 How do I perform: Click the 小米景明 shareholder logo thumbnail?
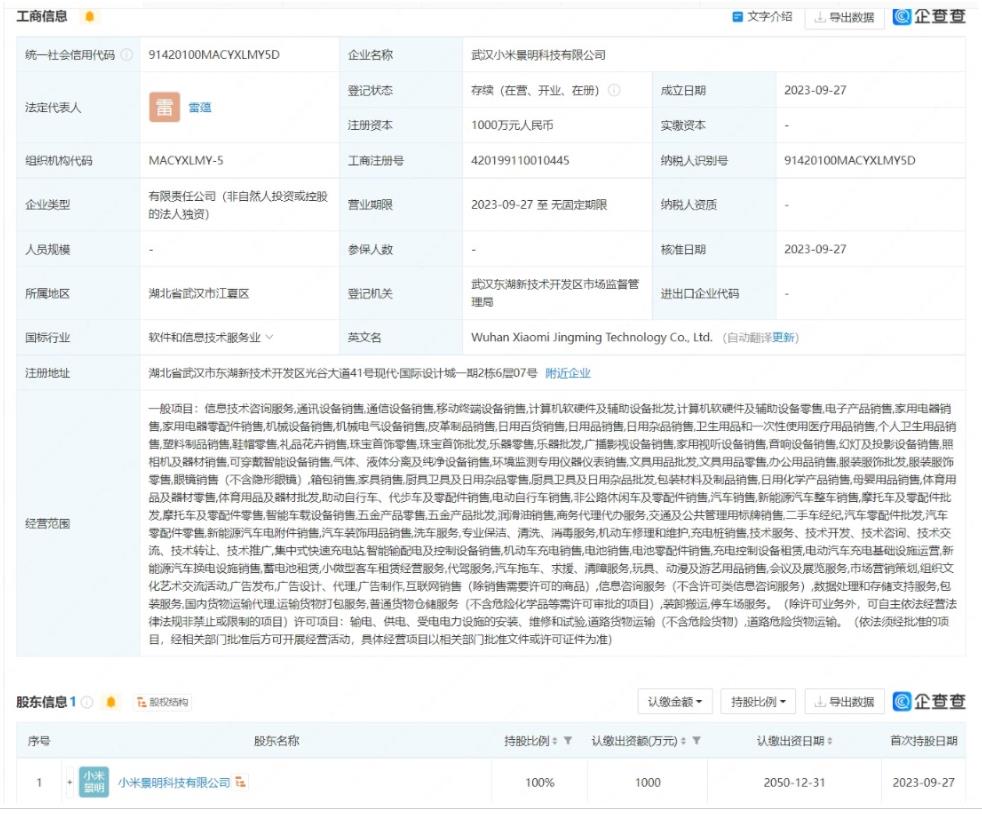(94, 782)
